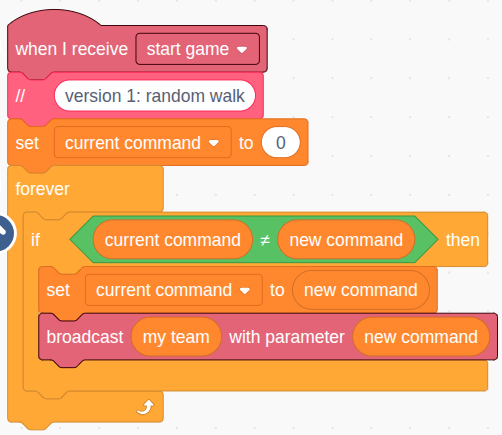Click the 'then' label on the if block
This screenshot has width=502, height=435.
pos(463,240)
